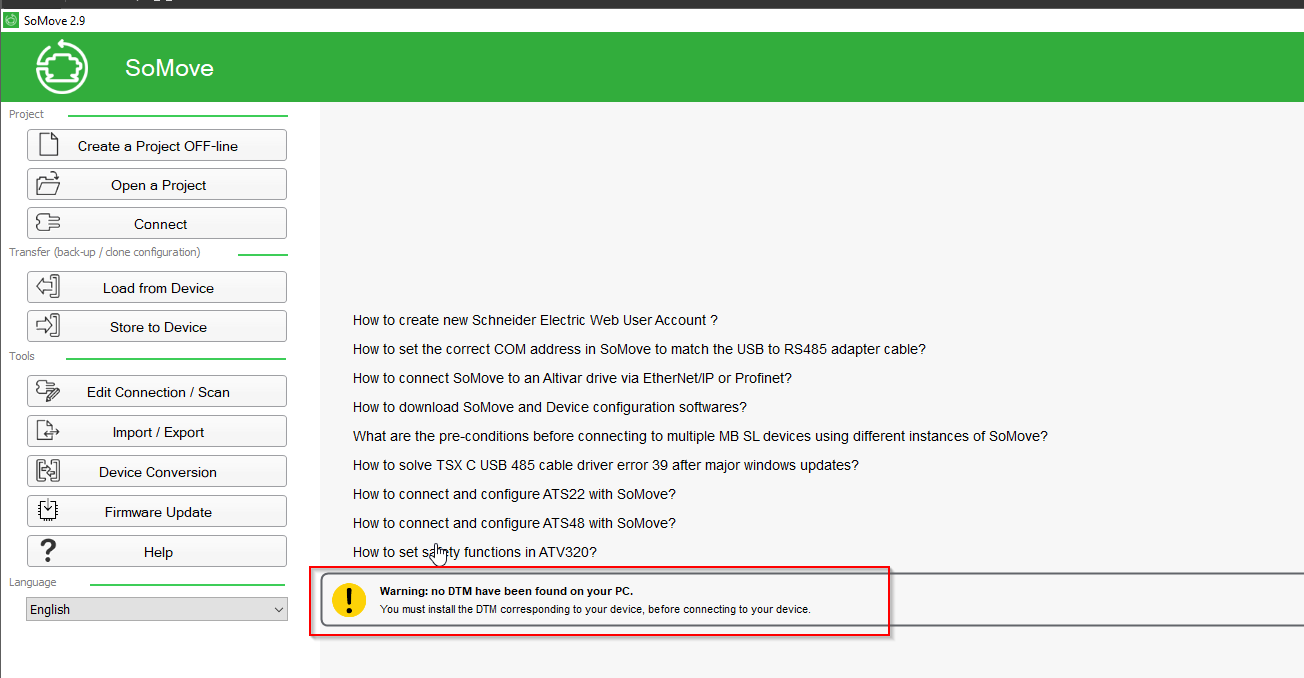Click the Open a Project button label

[158, 185]
